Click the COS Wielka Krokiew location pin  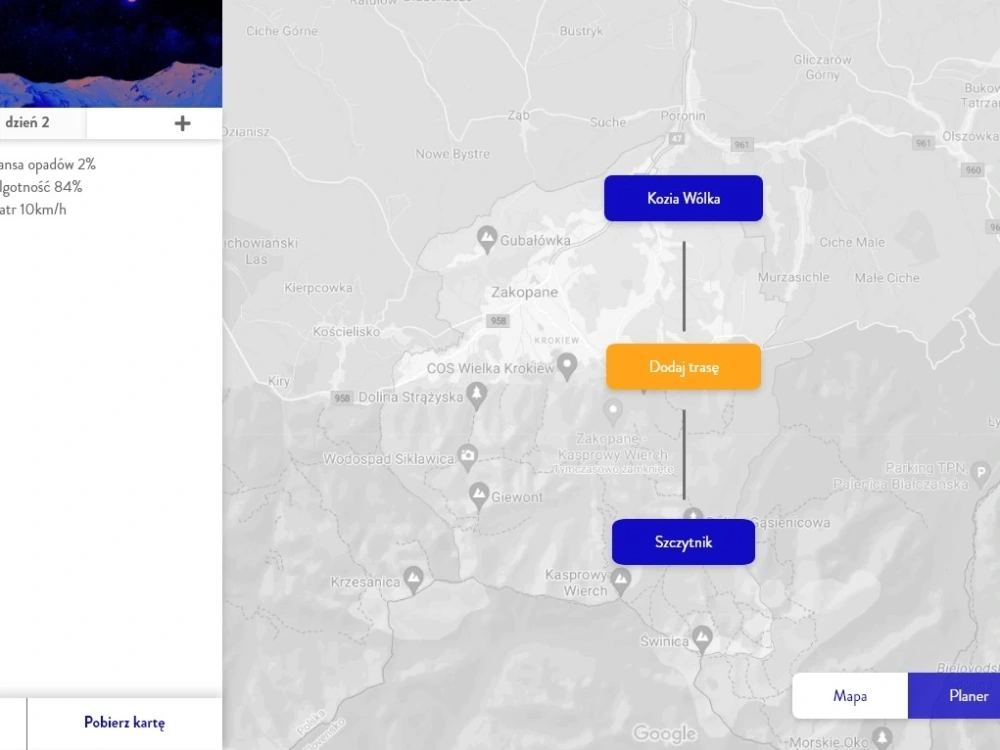pyautogui.click(x=567, y=367)
